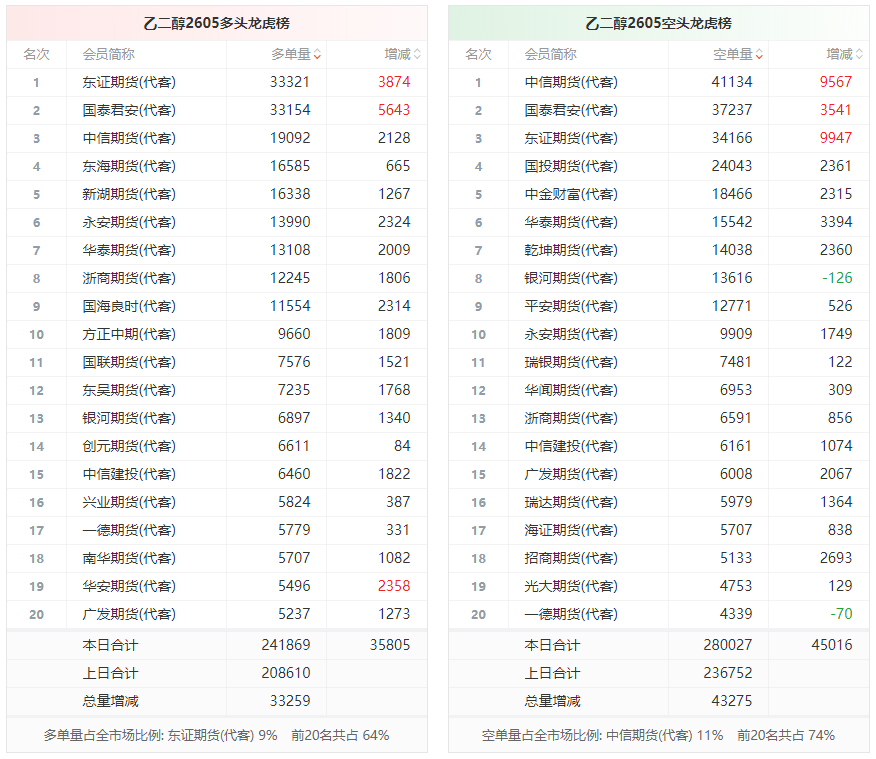Click 多单量占全市场比例 footer note
The height and width of the screenshot is (759, 876).
click(x=216, y=736)
